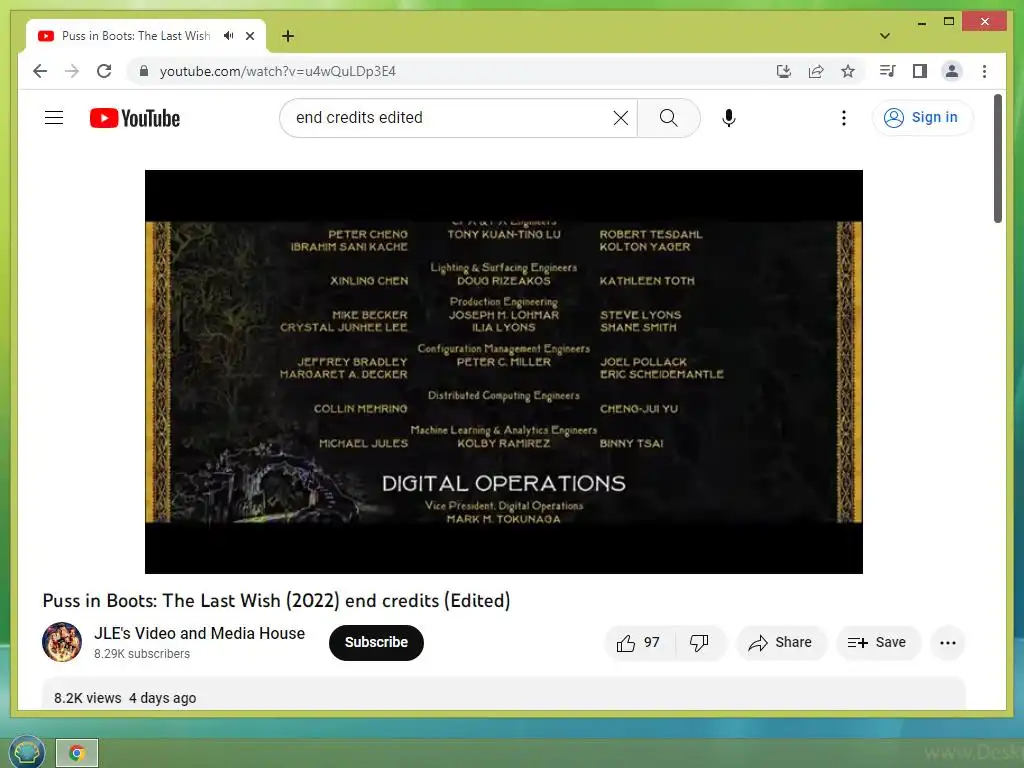Click the browser forward arrow
The width and height of the screenshot is (1024, 768).
pos(72,71)
